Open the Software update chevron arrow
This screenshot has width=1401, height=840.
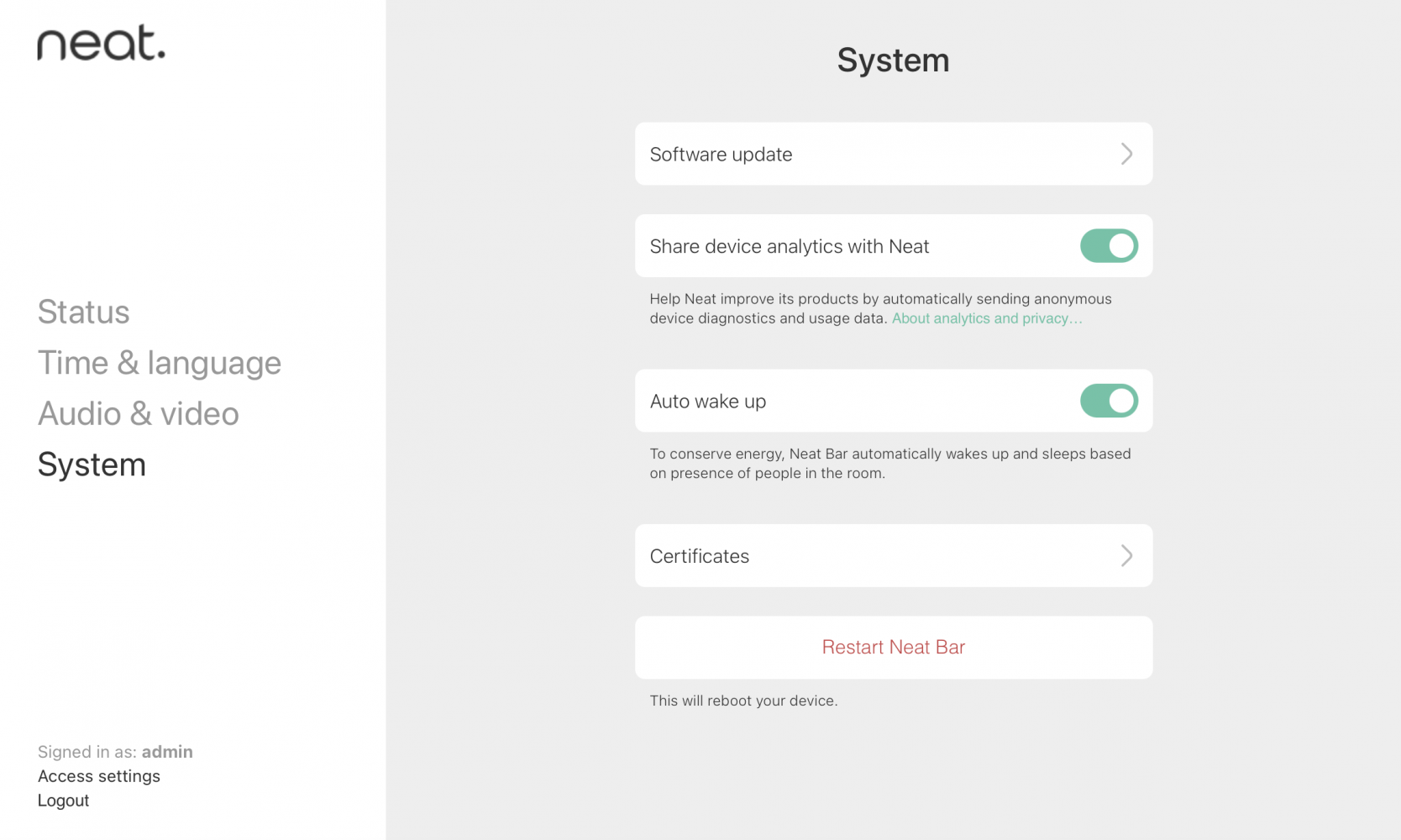(1127, 154)
